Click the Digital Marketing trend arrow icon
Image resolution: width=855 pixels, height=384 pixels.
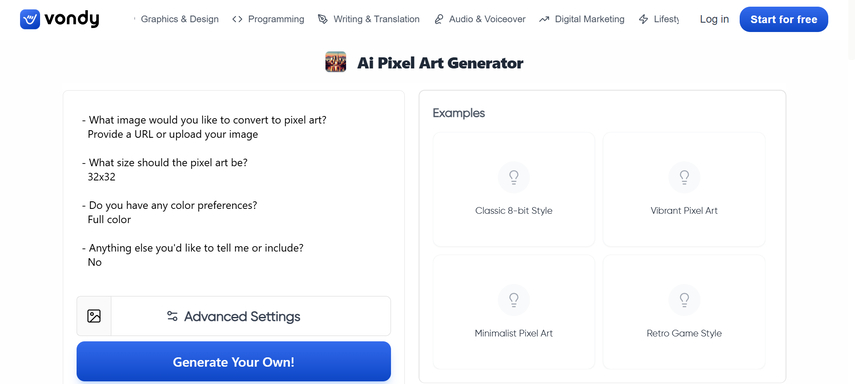point(544,19)
